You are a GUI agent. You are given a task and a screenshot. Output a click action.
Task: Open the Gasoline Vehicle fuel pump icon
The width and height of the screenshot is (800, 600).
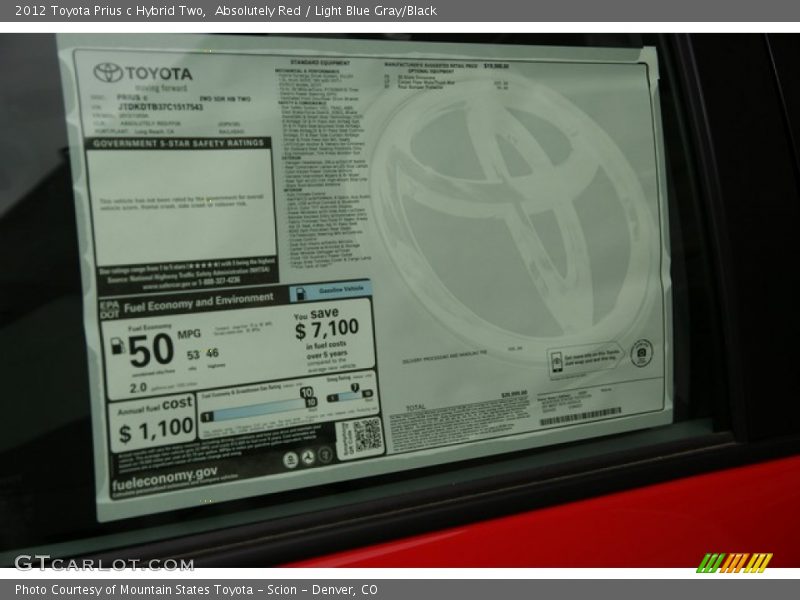pos(299,292)
